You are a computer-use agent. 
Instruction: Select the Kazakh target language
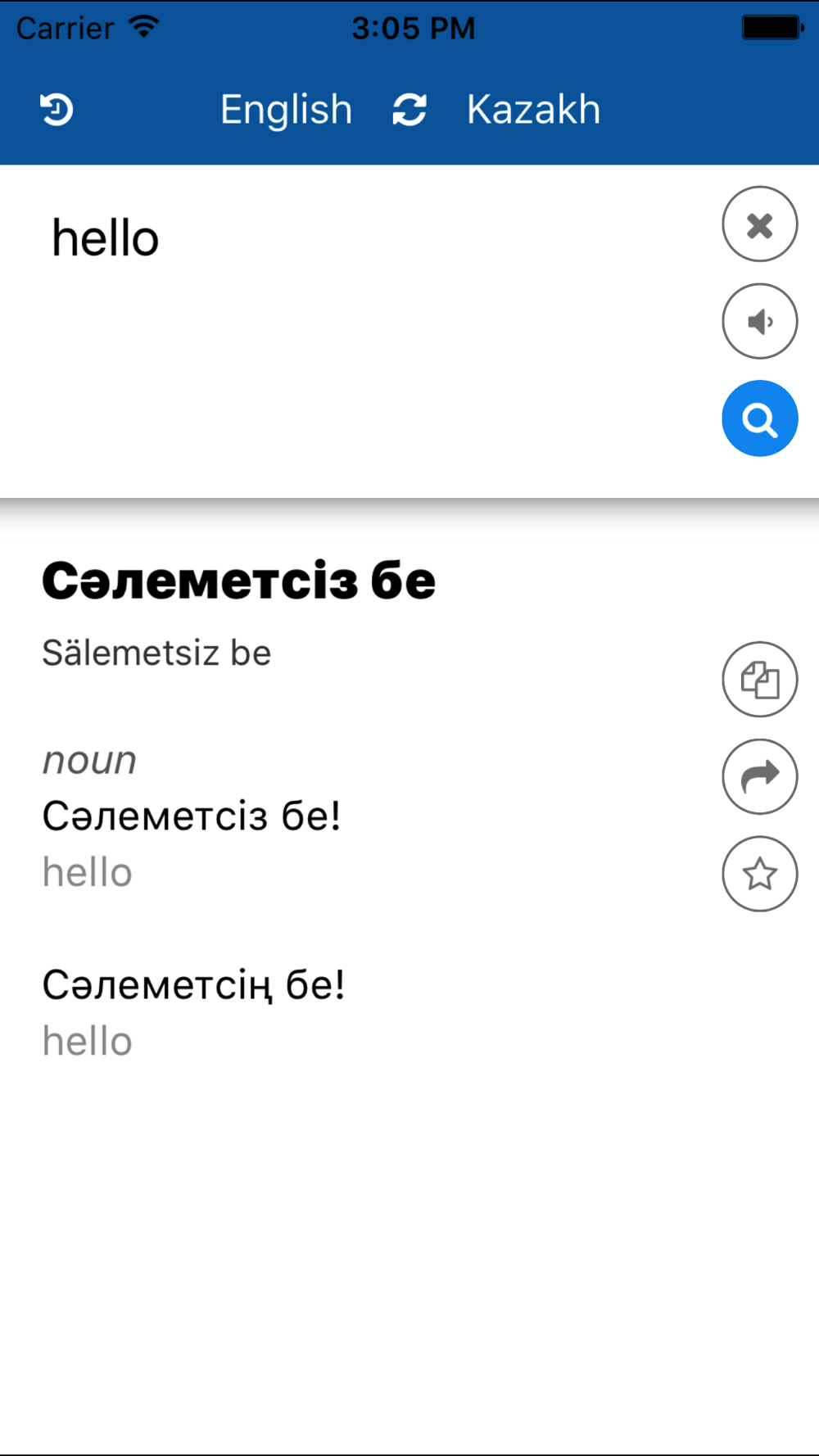[533, 110]
